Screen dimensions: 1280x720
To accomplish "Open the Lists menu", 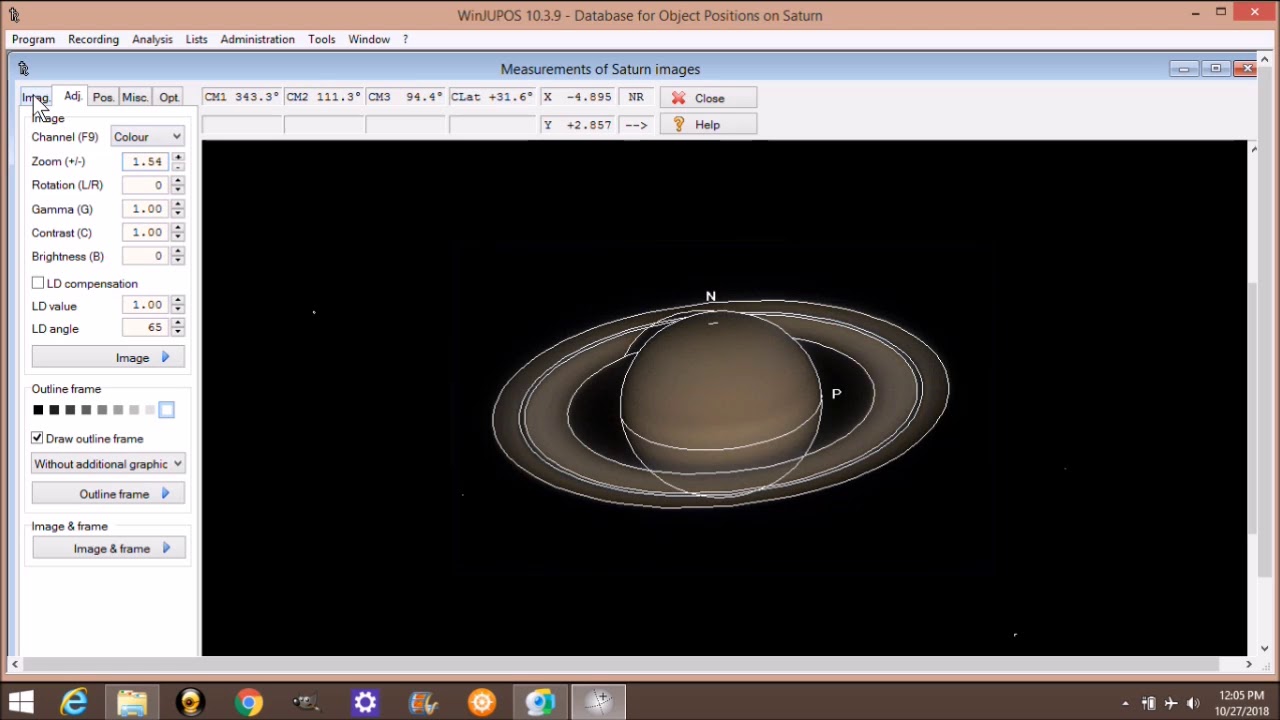I will [196, 39].
